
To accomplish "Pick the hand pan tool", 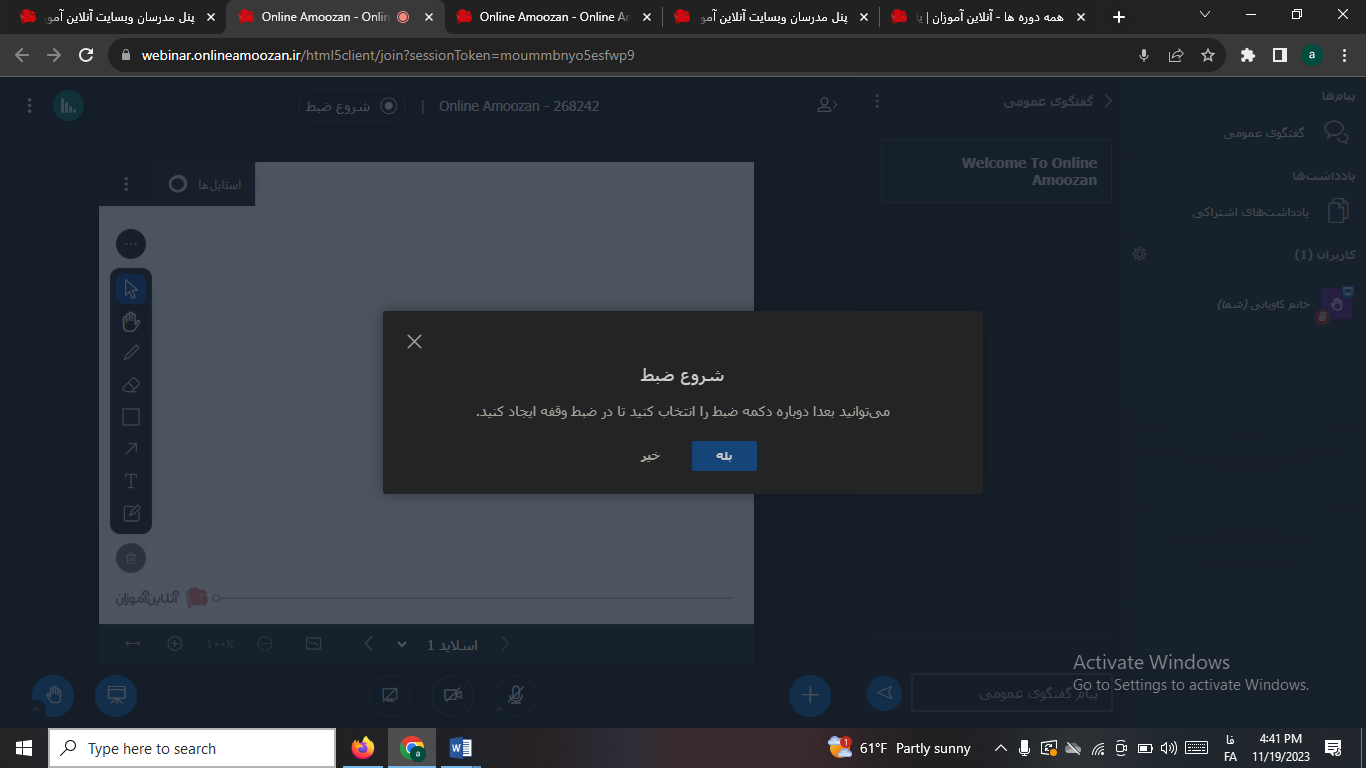I will [131, 321].
